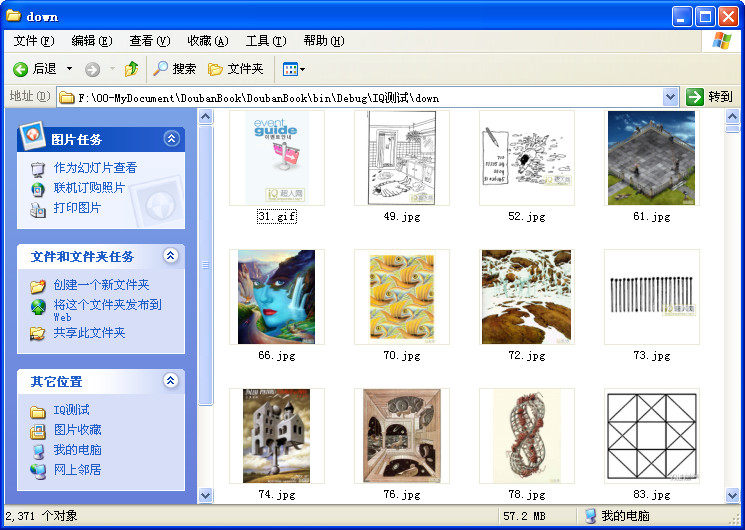Click the online order icon beside 联机订购照片

click(x=38, y=189)
